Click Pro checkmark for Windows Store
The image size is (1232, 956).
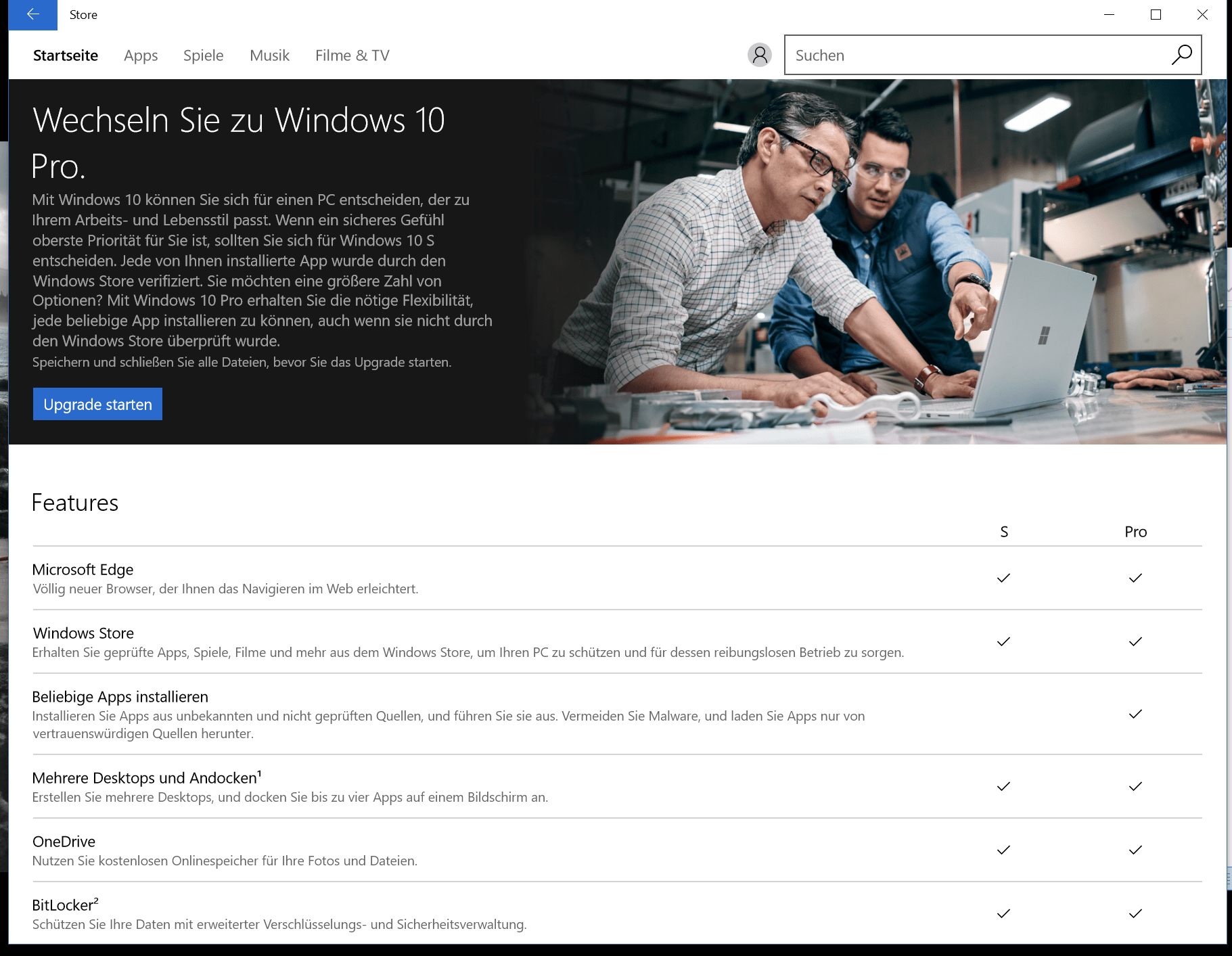tap(1135, 641)
